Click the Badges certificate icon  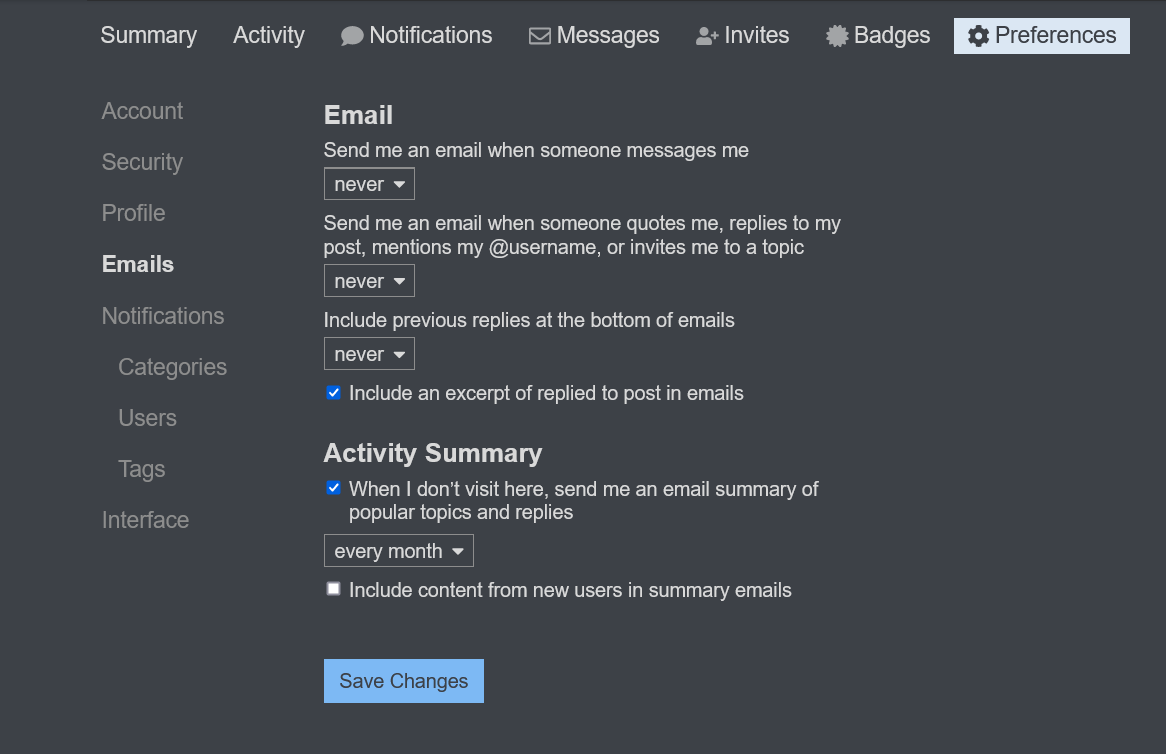(x=837, y=36)
